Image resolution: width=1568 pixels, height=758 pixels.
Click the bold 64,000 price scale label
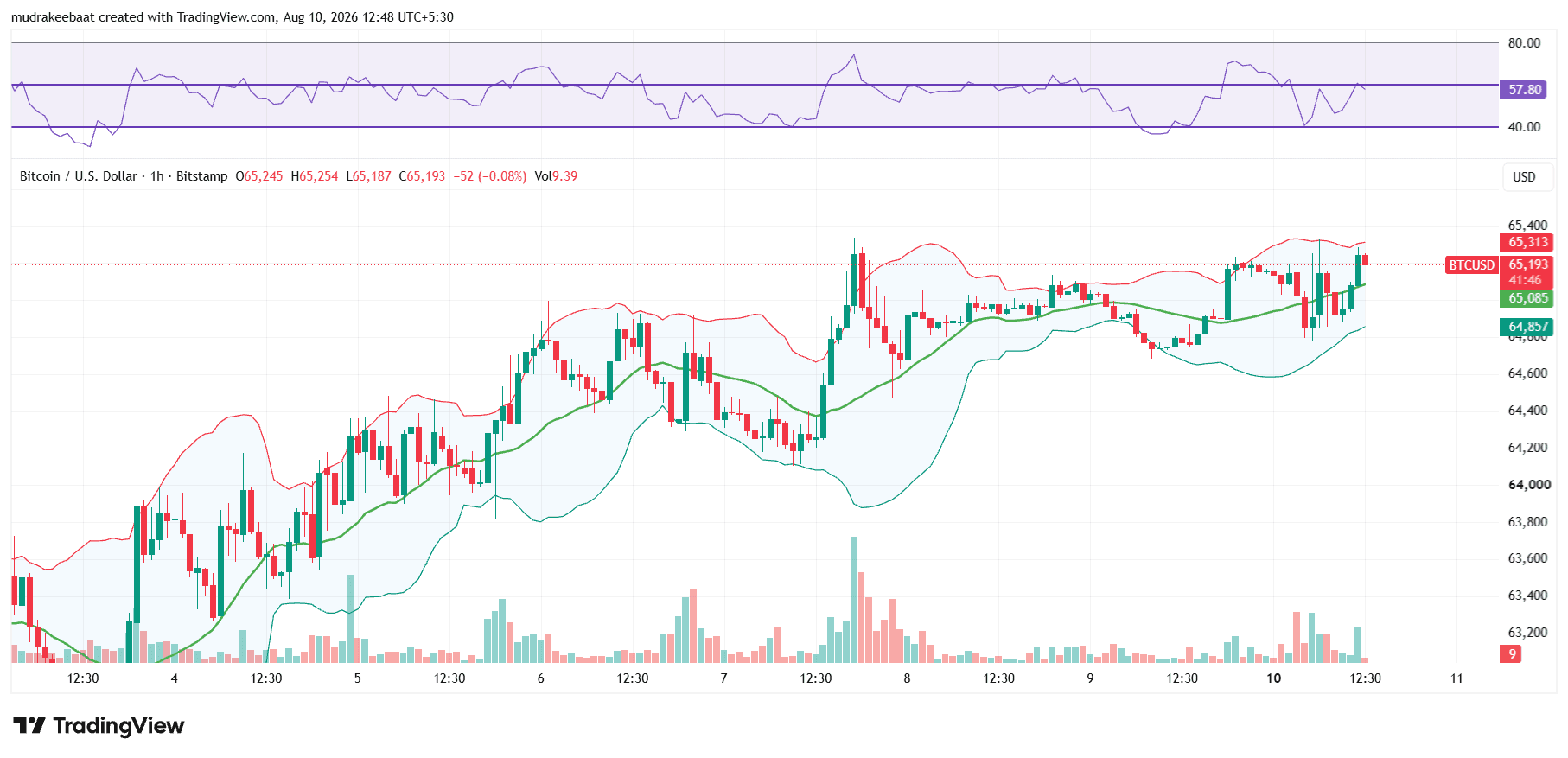pos(1529,485)
